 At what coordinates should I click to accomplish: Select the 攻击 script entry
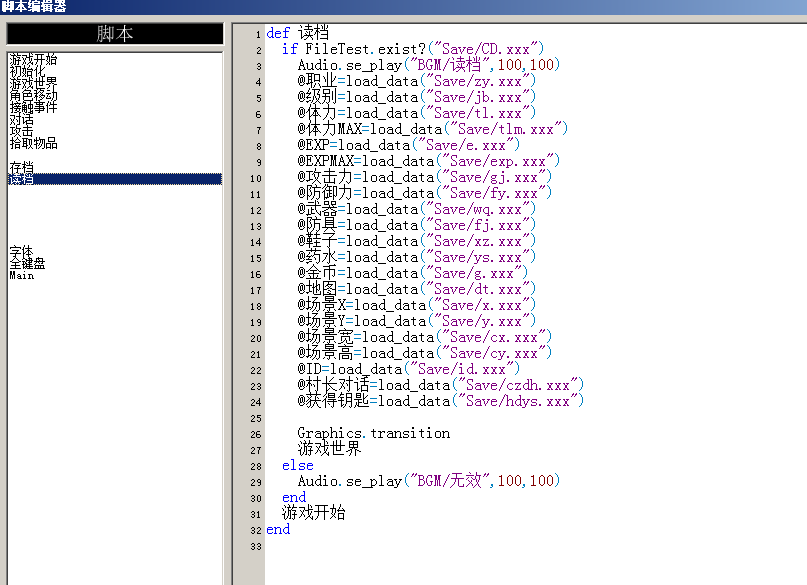pyautogui.click(x=22, y=131)
